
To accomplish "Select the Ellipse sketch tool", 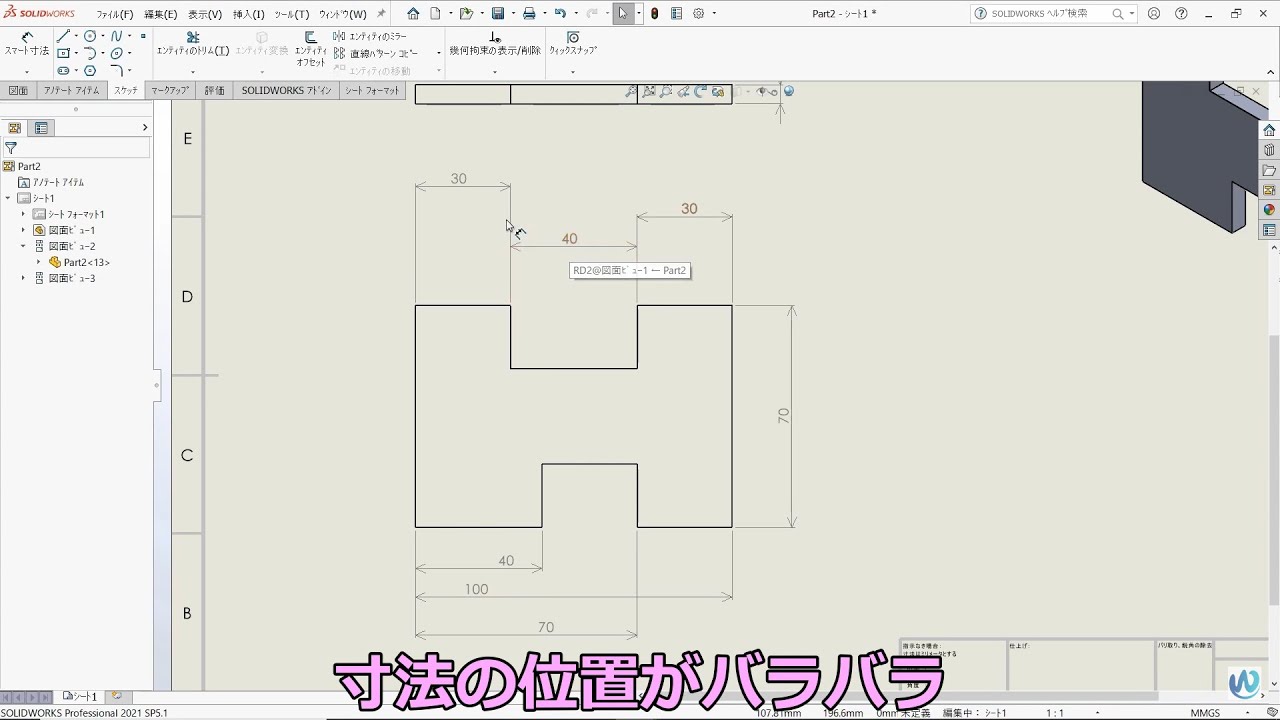I will click(116, 53).
